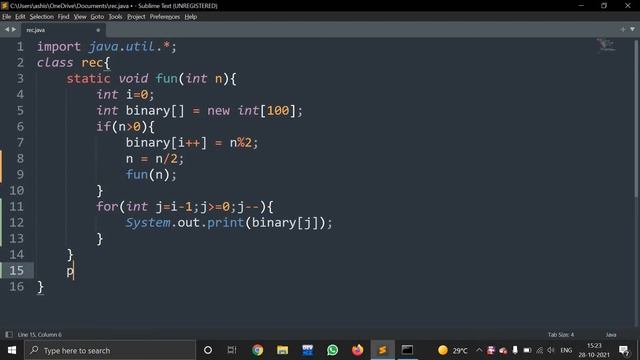Screen dimensions: 640x360
Task: Open the File menu
Action: (7, 17)
